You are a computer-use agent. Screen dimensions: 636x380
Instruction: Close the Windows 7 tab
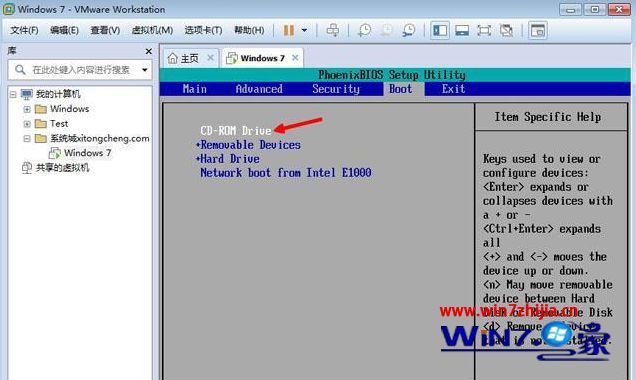pyautogui.click(x=295, y=58)
